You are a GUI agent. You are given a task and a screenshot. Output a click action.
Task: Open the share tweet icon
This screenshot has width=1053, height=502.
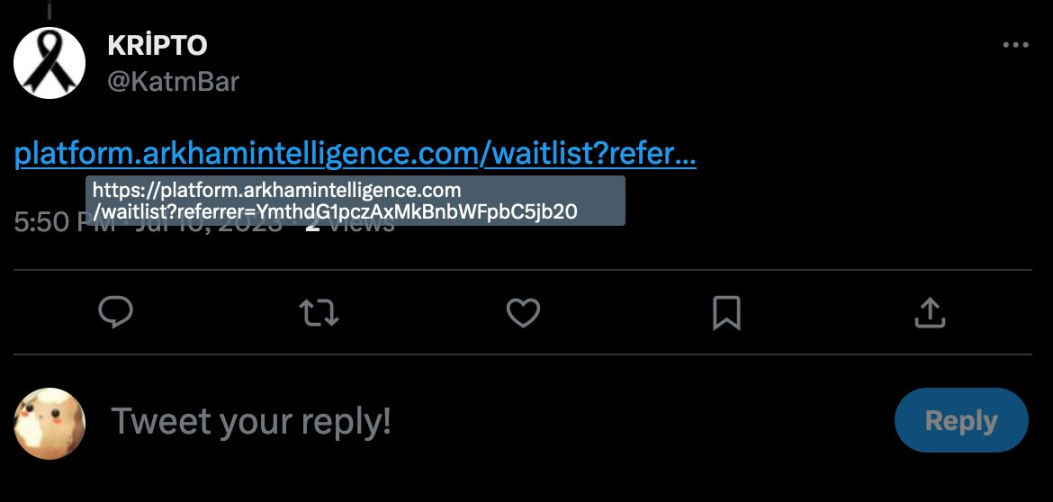click(x=930, y=314)
